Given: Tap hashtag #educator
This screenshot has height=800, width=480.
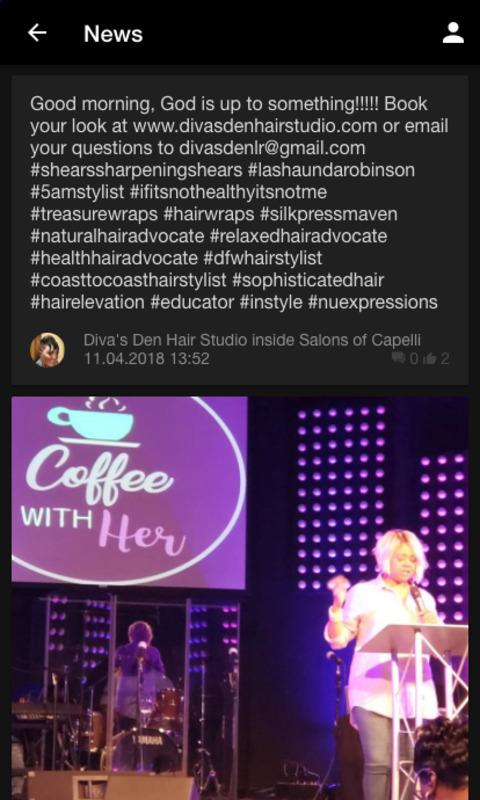Looking at the screenshot, I should [192, 302].
